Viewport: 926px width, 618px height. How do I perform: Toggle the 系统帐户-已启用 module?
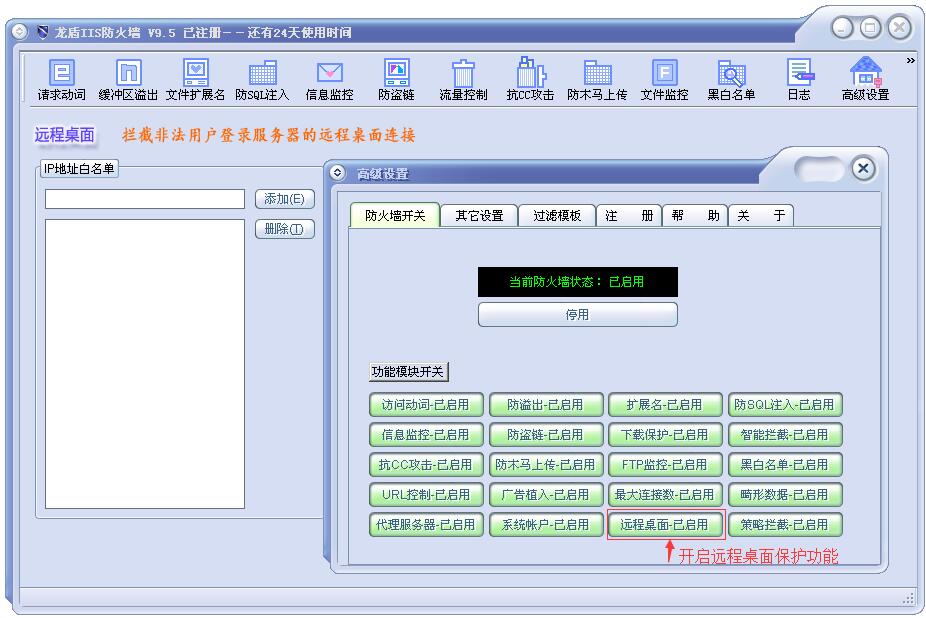pos(546,525)
